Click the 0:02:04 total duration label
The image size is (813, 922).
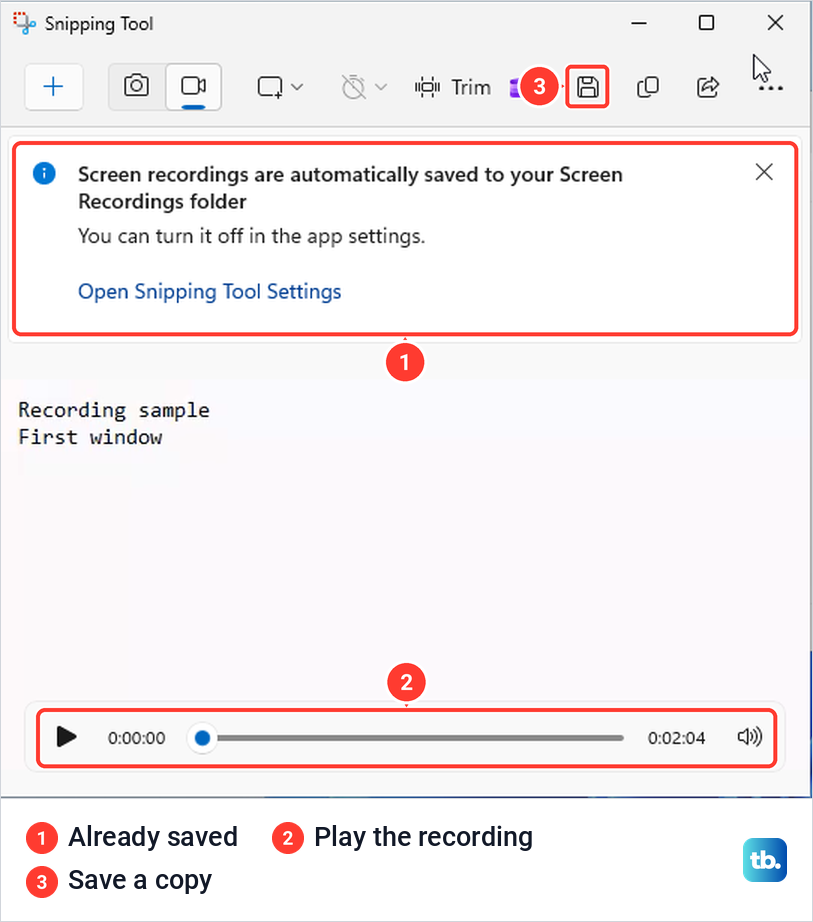coord(676,738)
